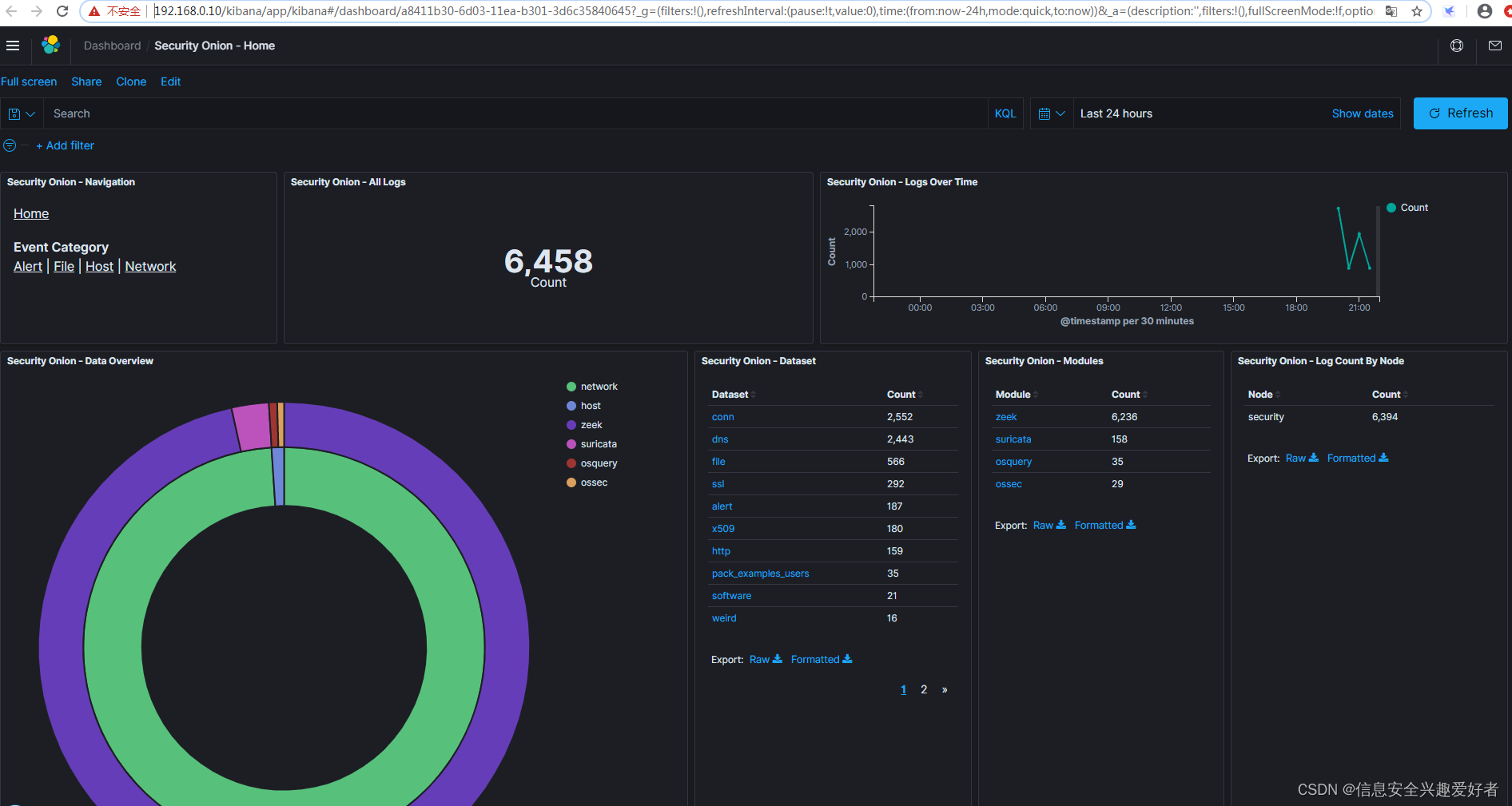Filter by pack_examples_users dataset

pos(760,574)
